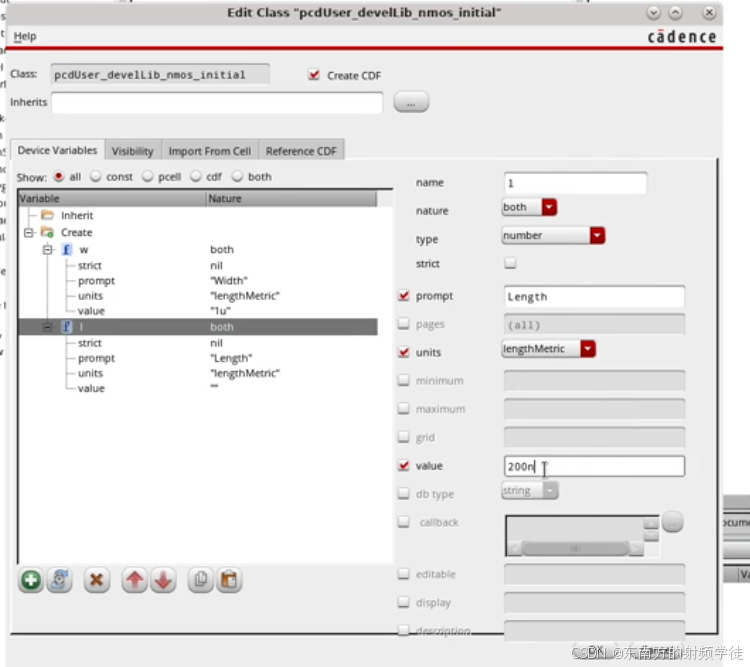The image size is (750, 667).
Task: Copy the selected variable
Action: pos(200,580)
